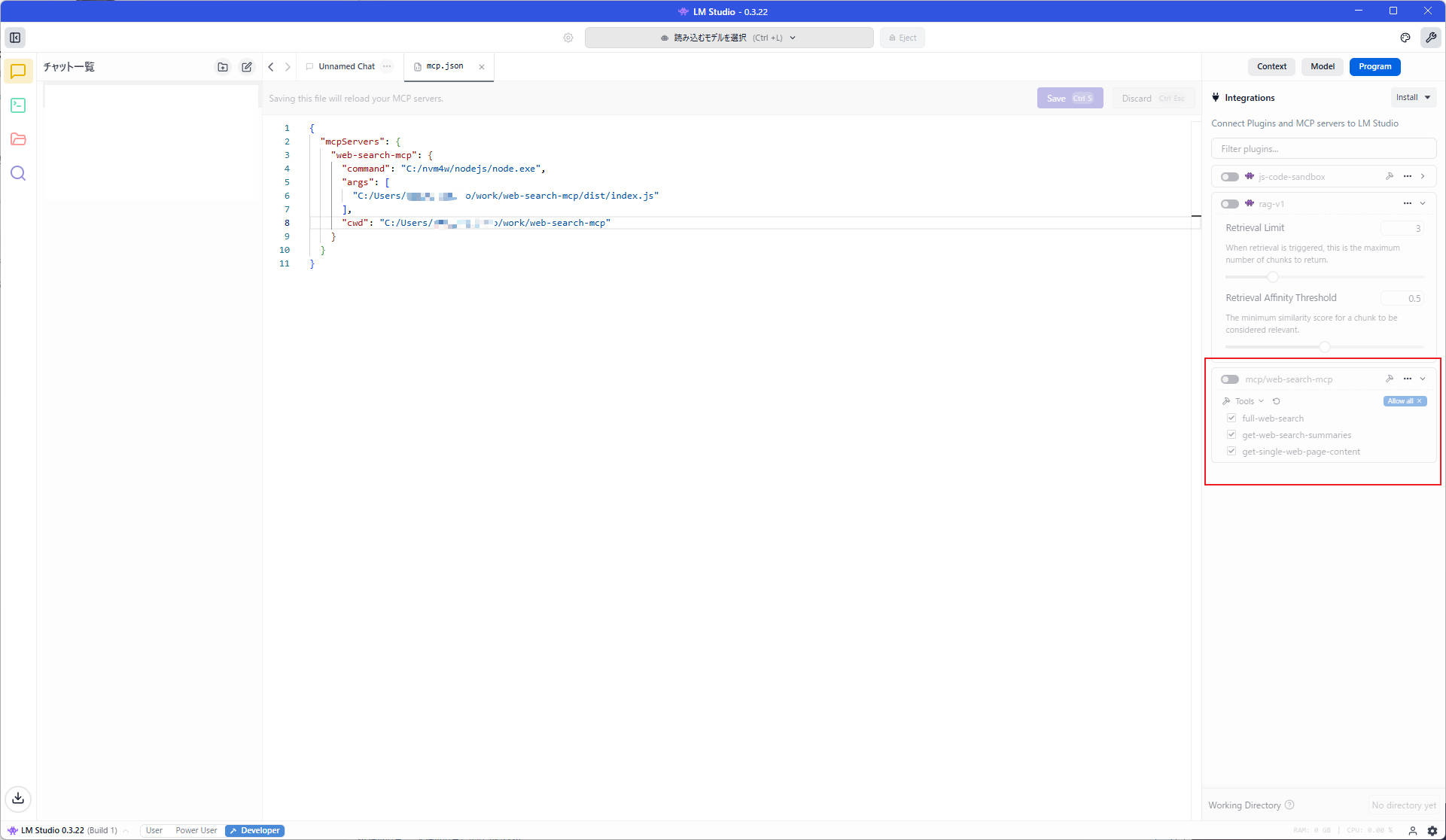Edit the Retrieval Affinity Threshold value
Screen dimensions: 1446x840
[1402, 298]
